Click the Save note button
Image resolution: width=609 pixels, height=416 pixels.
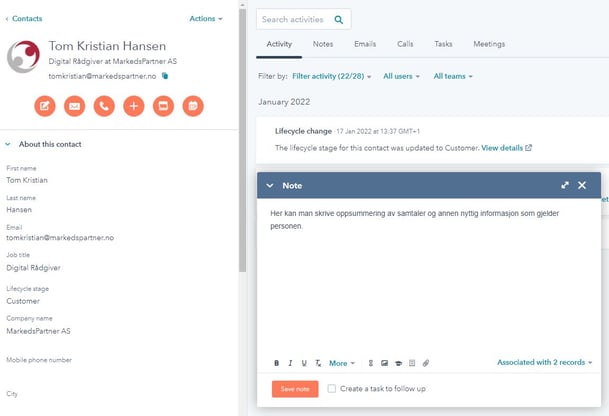tap(295, 389)
